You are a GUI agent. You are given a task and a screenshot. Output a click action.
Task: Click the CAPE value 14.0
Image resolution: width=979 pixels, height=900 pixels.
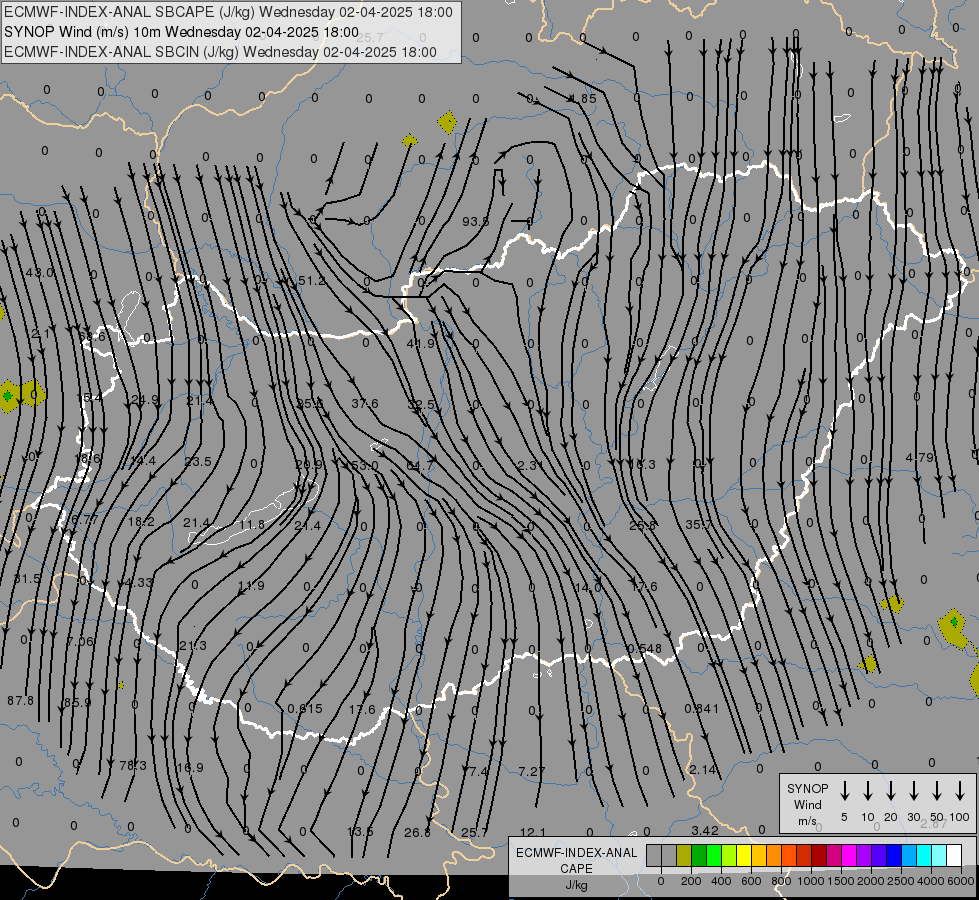588,588
